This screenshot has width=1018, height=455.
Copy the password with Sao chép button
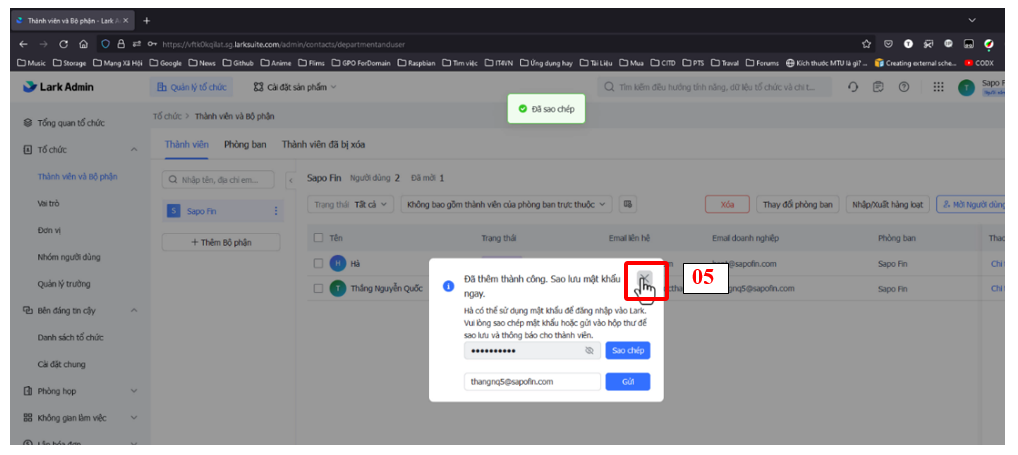pos(628,350)
